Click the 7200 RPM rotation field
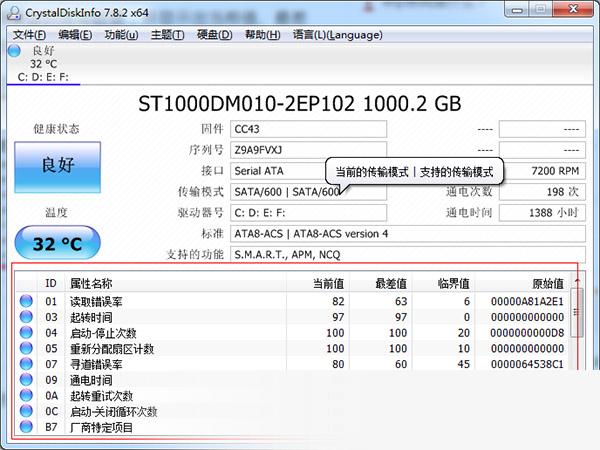 (x=543, y=171)
